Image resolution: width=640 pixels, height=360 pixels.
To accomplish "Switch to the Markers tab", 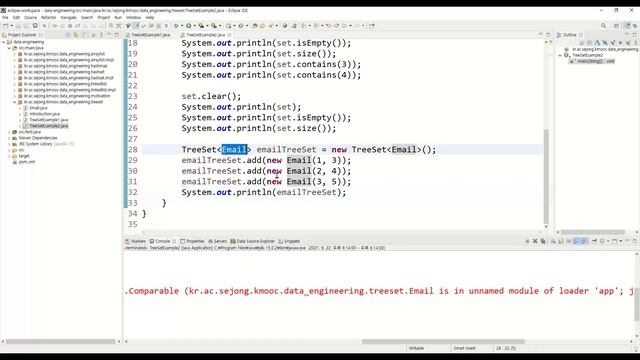I will point(136,241).
